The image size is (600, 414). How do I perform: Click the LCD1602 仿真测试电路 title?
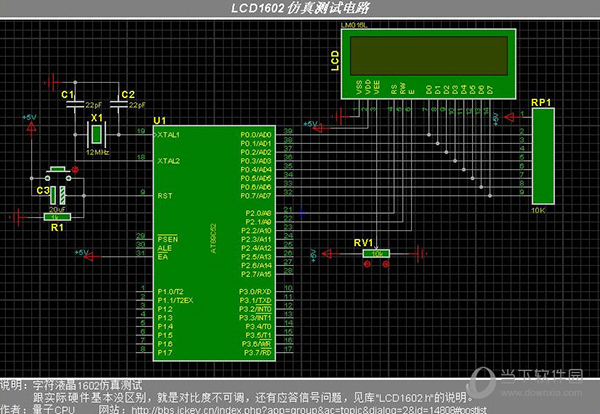point(300,8)
